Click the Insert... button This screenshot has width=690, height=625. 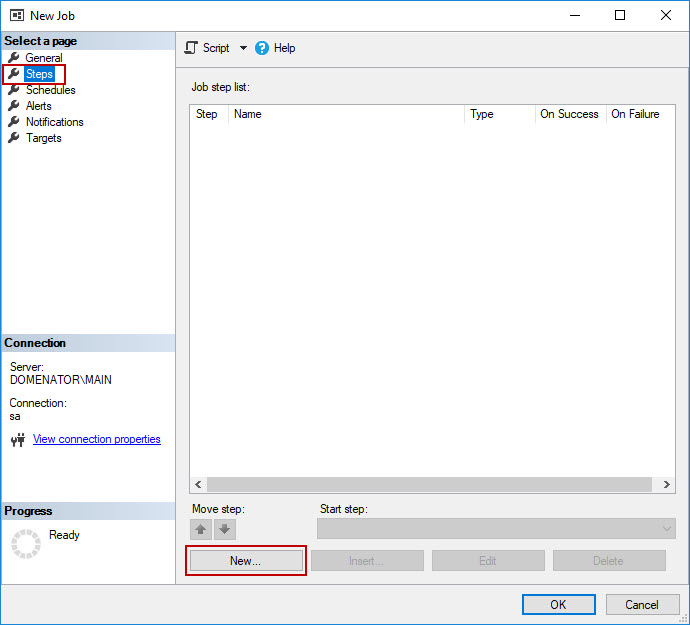click(367, 561)
